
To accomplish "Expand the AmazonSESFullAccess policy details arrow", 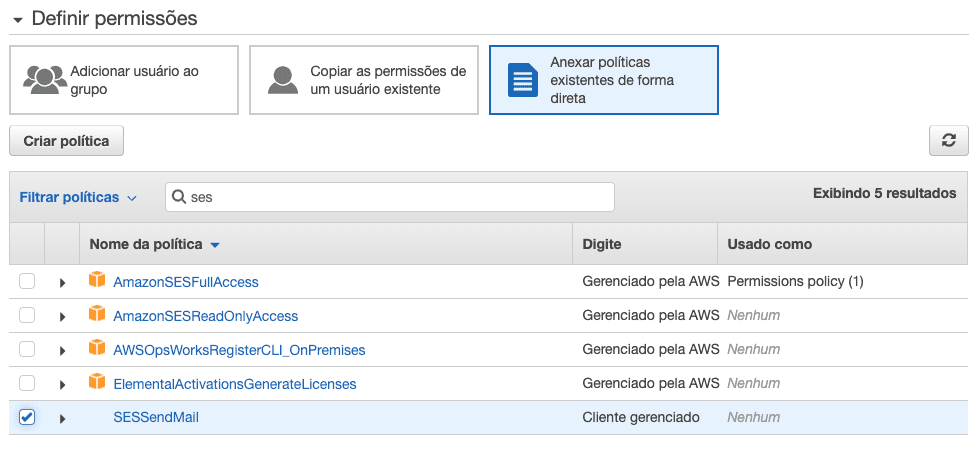I will 62,283.
